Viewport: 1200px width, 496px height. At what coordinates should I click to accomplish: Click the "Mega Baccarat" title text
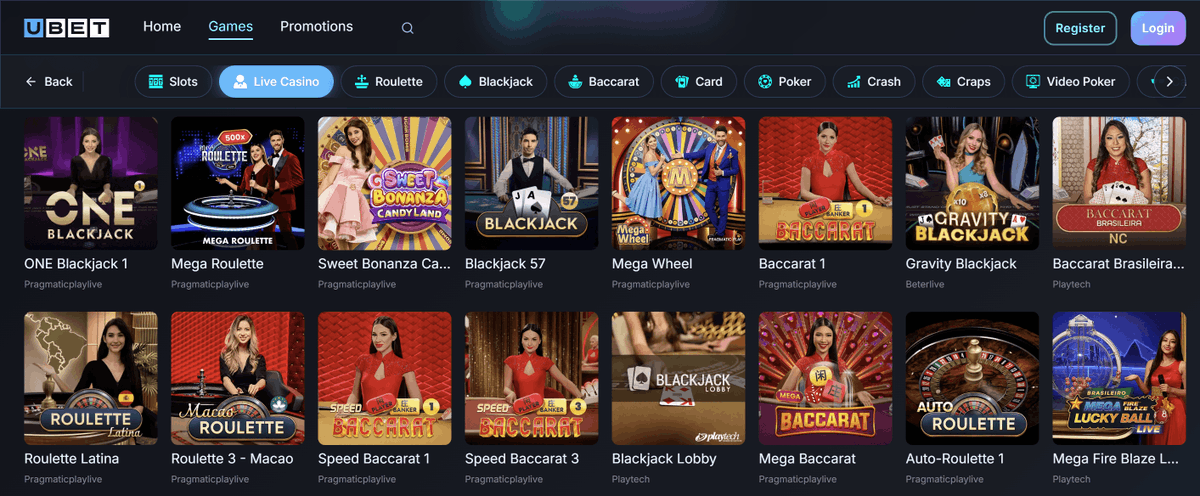[807, 459]
